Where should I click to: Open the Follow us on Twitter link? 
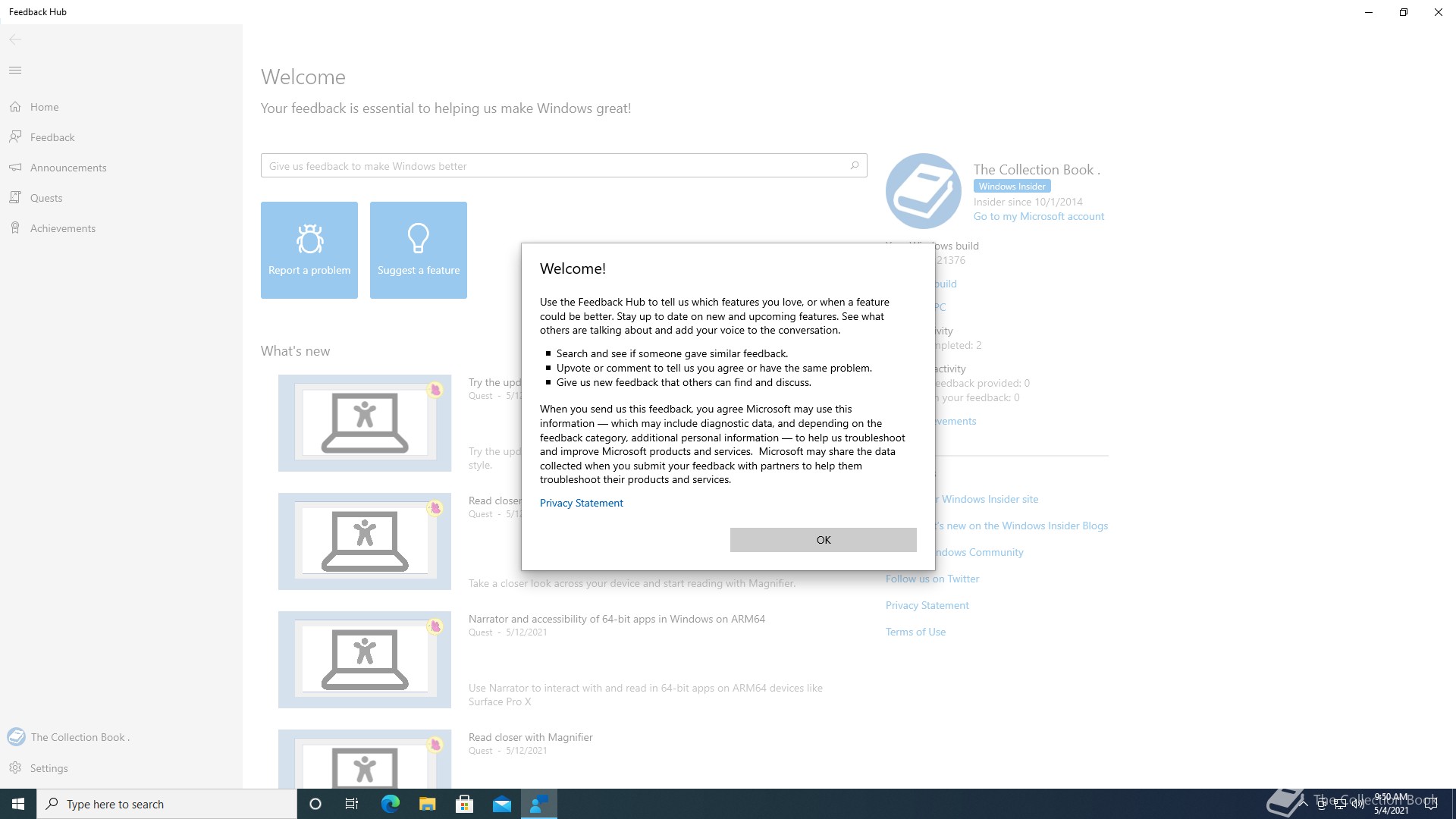(x=932, y=579)
